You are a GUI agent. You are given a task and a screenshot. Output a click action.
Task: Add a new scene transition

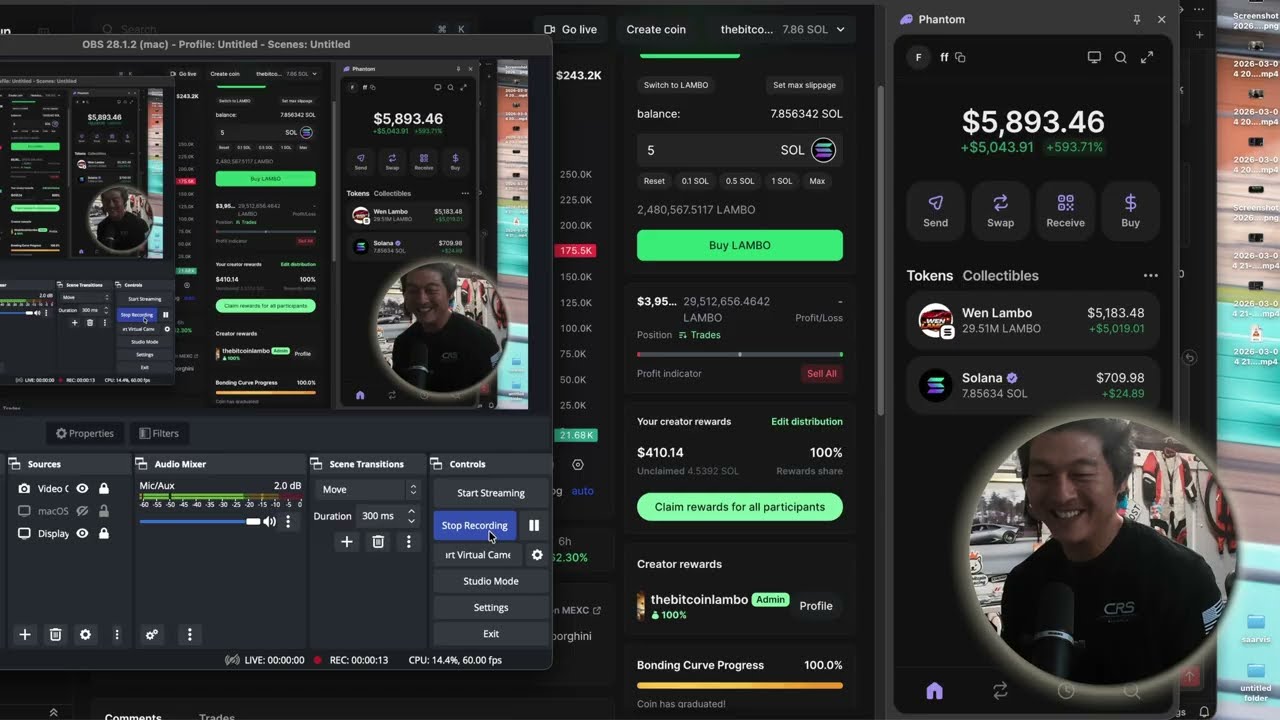pos(347,542)
